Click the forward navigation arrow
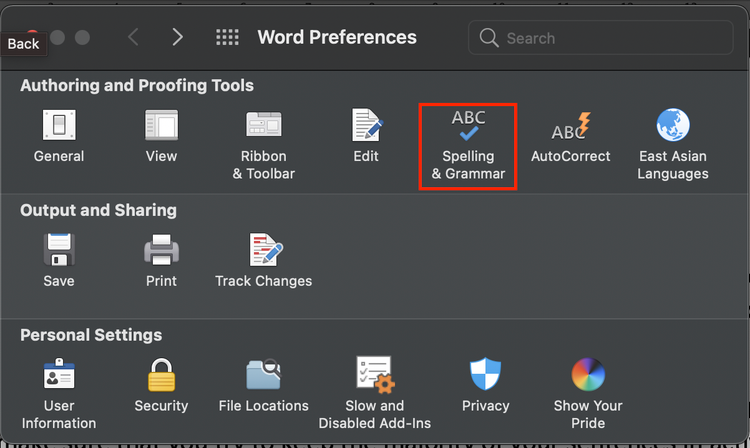750x448 pixels. (x=178, y=37)
